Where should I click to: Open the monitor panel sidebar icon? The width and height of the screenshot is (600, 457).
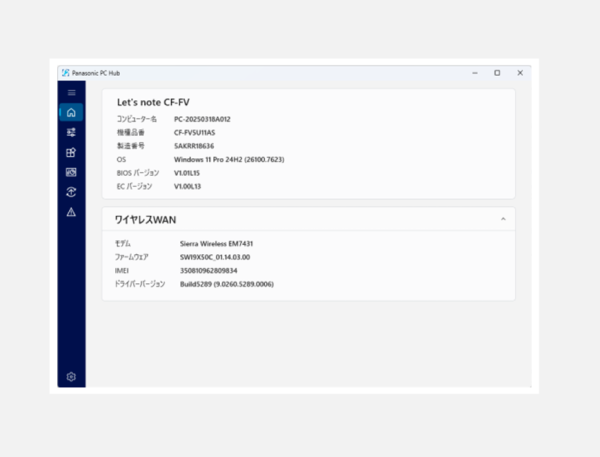71,172
